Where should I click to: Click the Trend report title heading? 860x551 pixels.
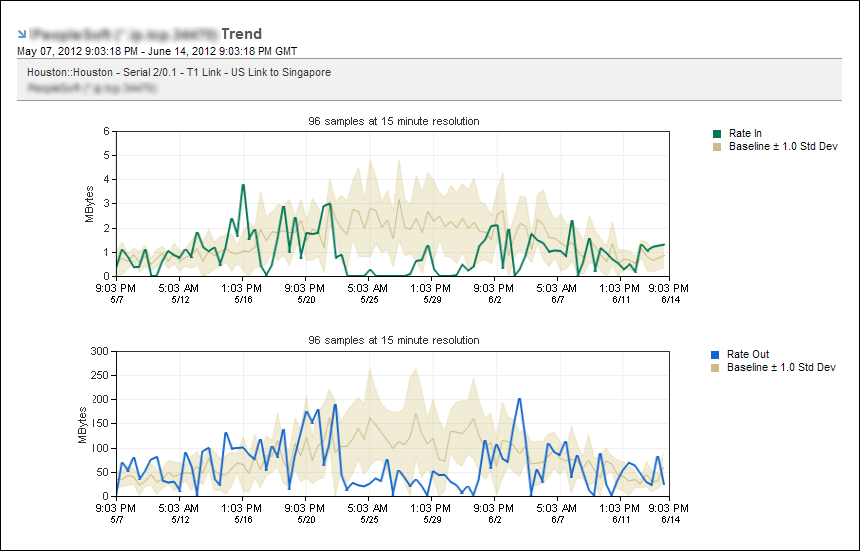pos(241,34)
